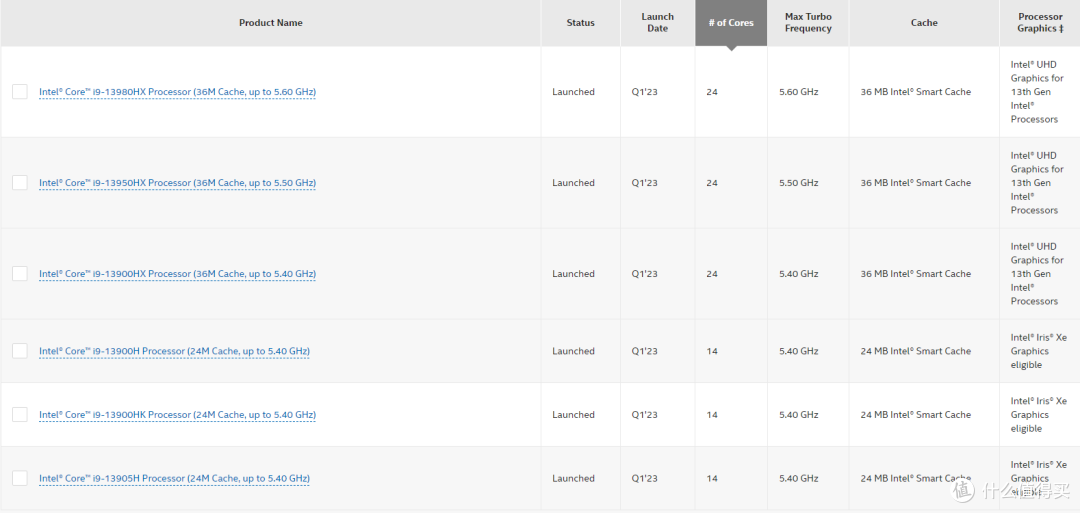Click the Cache column header
The image size is (1080, 513).
coord(924,23)
